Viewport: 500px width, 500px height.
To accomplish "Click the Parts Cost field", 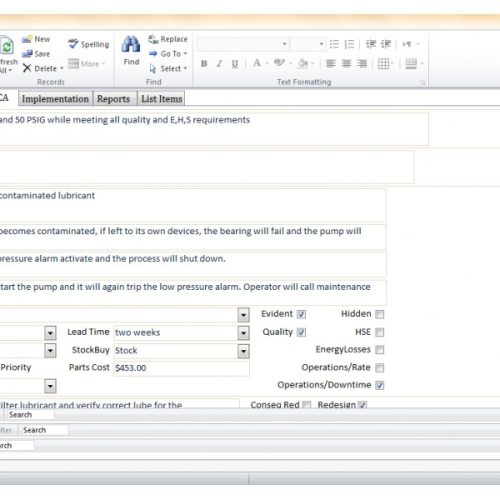I will [181, 368].
